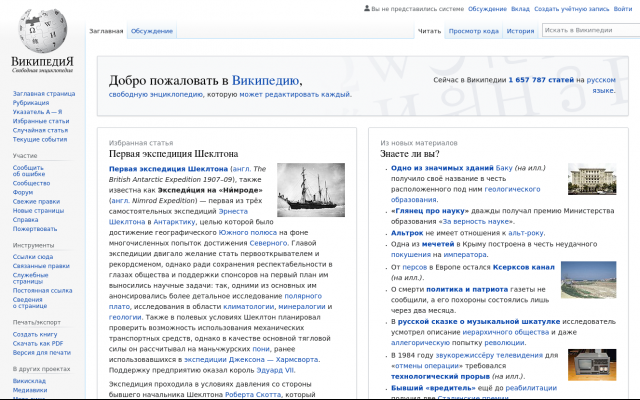Click the климатологии link

[249, 307]
